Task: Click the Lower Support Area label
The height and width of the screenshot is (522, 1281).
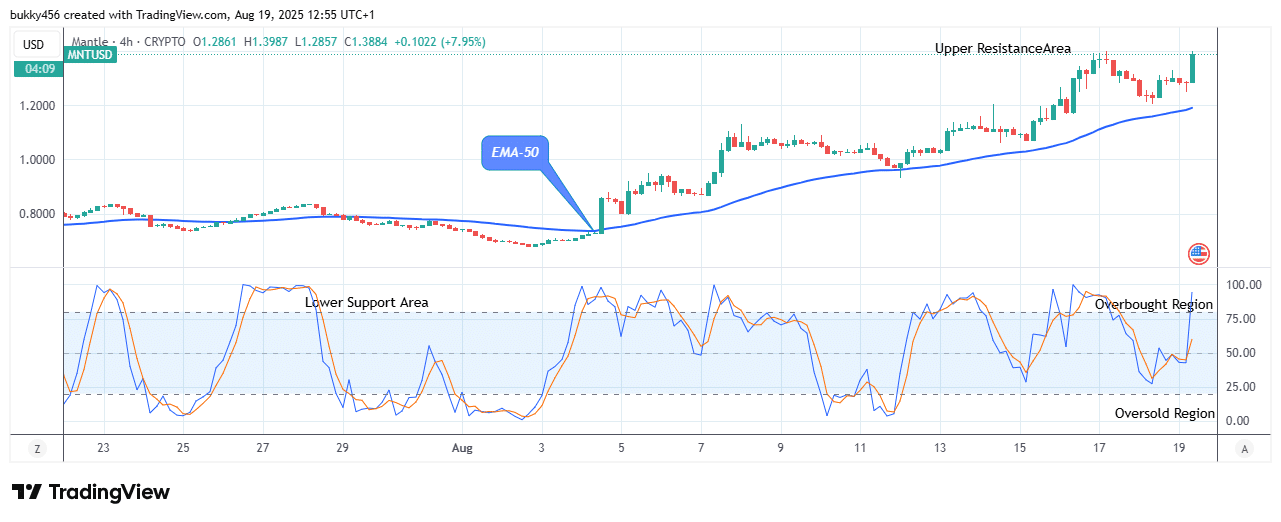Action: tap(367, 302)
